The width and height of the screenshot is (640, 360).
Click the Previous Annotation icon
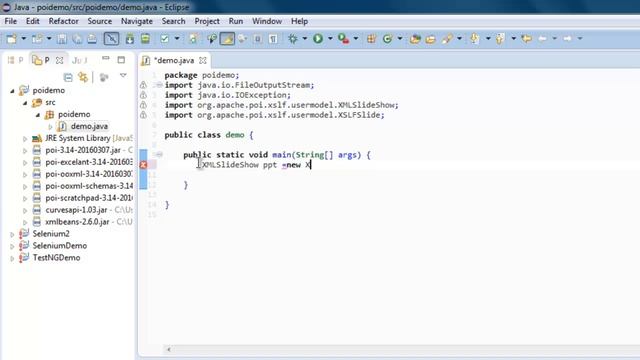pyautogui.click(x=500, y=39)
